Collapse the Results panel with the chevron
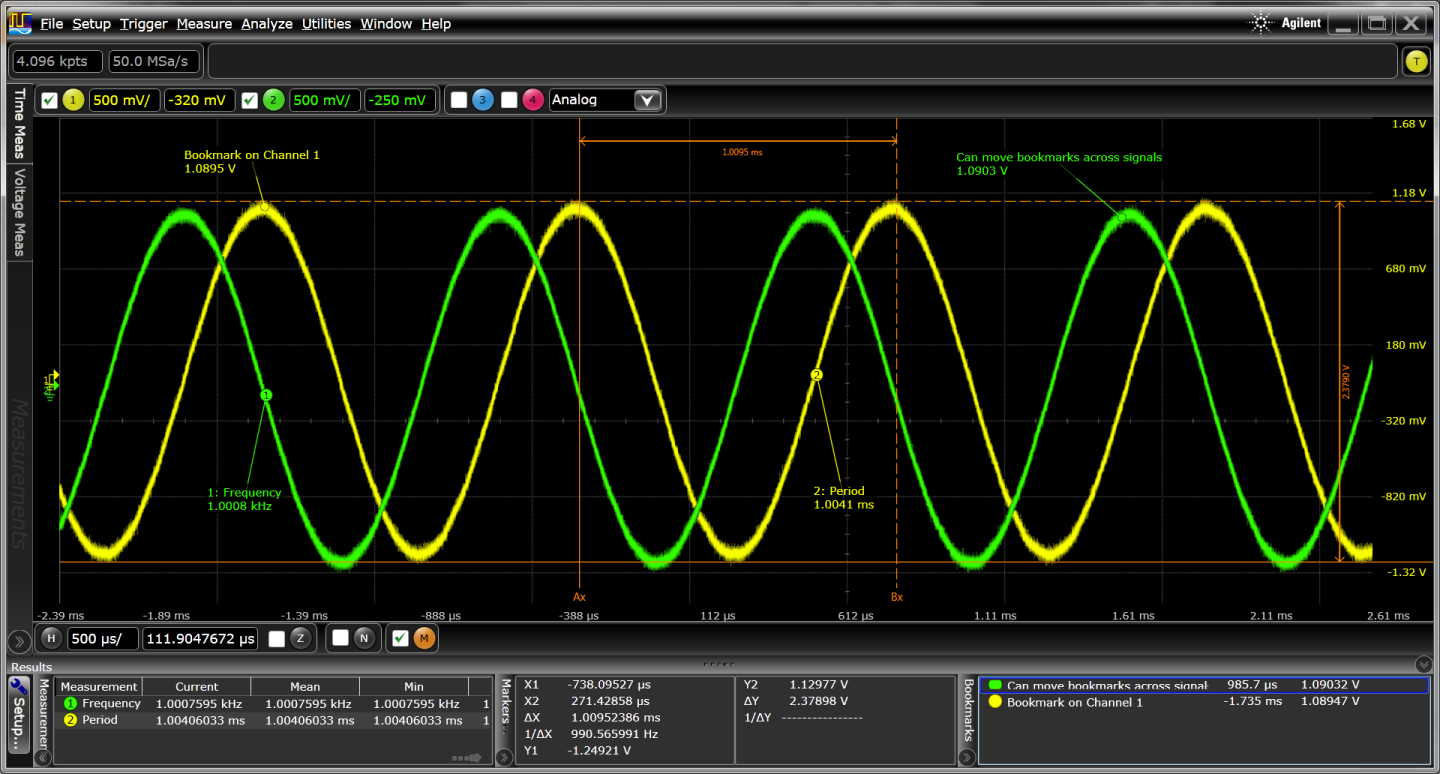1440x774 pixels. click(1423, 664)
